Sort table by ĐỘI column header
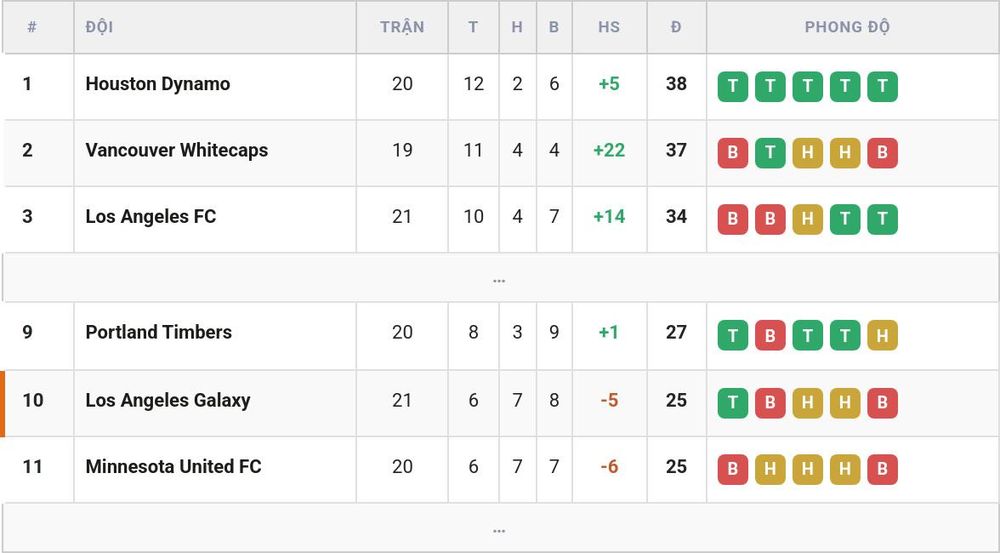Image resolution: width=1000 pixels, height=553 pixels. point(99,27)
